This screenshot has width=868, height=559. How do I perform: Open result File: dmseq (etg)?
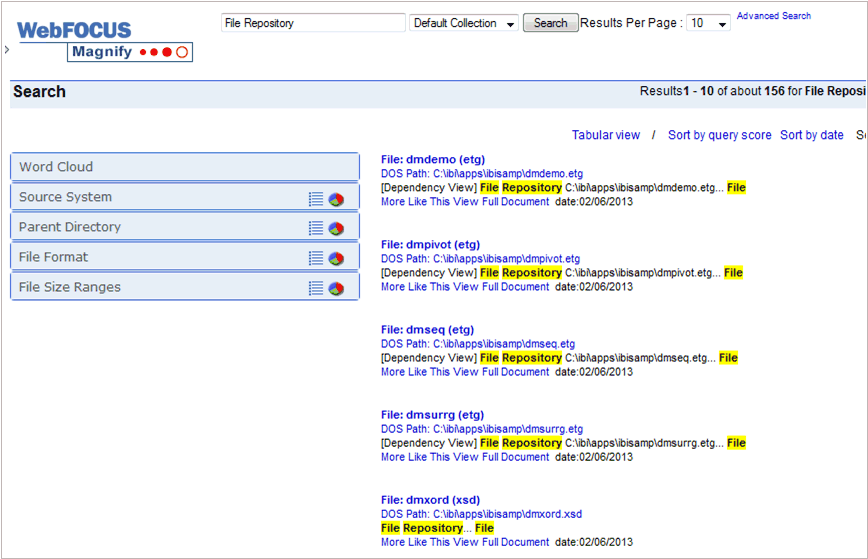pyautogui.click(x=427, y=330)
